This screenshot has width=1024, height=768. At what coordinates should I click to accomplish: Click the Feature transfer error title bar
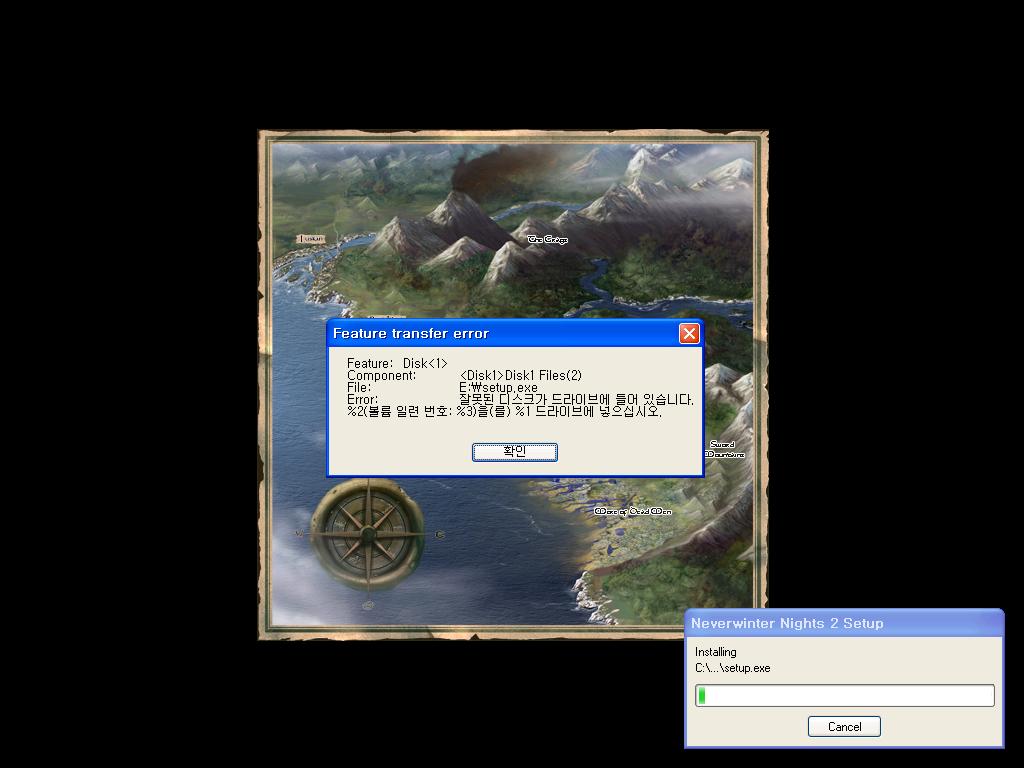[x=515, y=333]
